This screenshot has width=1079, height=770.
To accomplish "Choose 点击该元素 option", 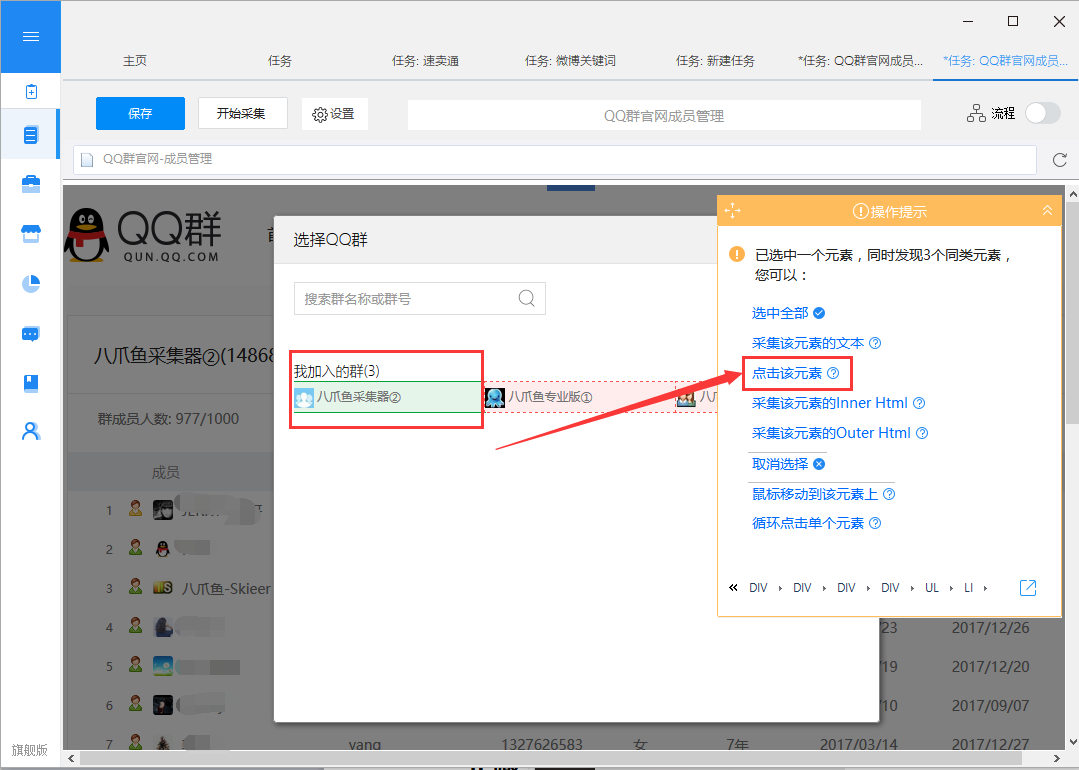I will click(787, 373).
